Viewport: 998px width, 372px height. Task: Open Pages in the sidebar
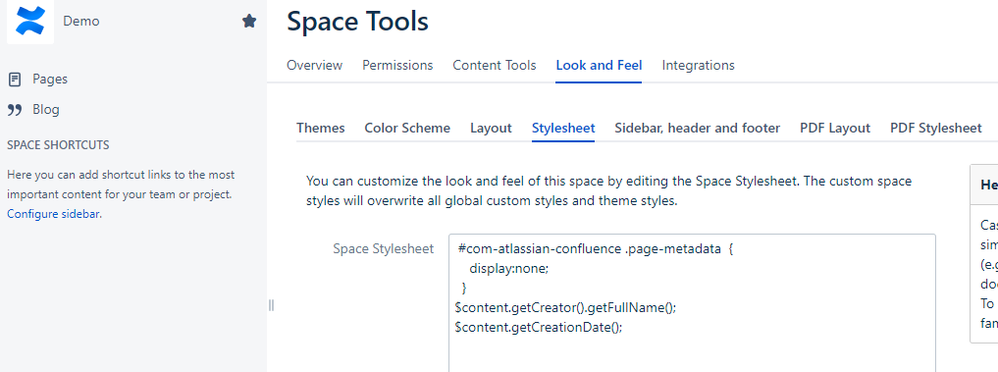(50, 79)
